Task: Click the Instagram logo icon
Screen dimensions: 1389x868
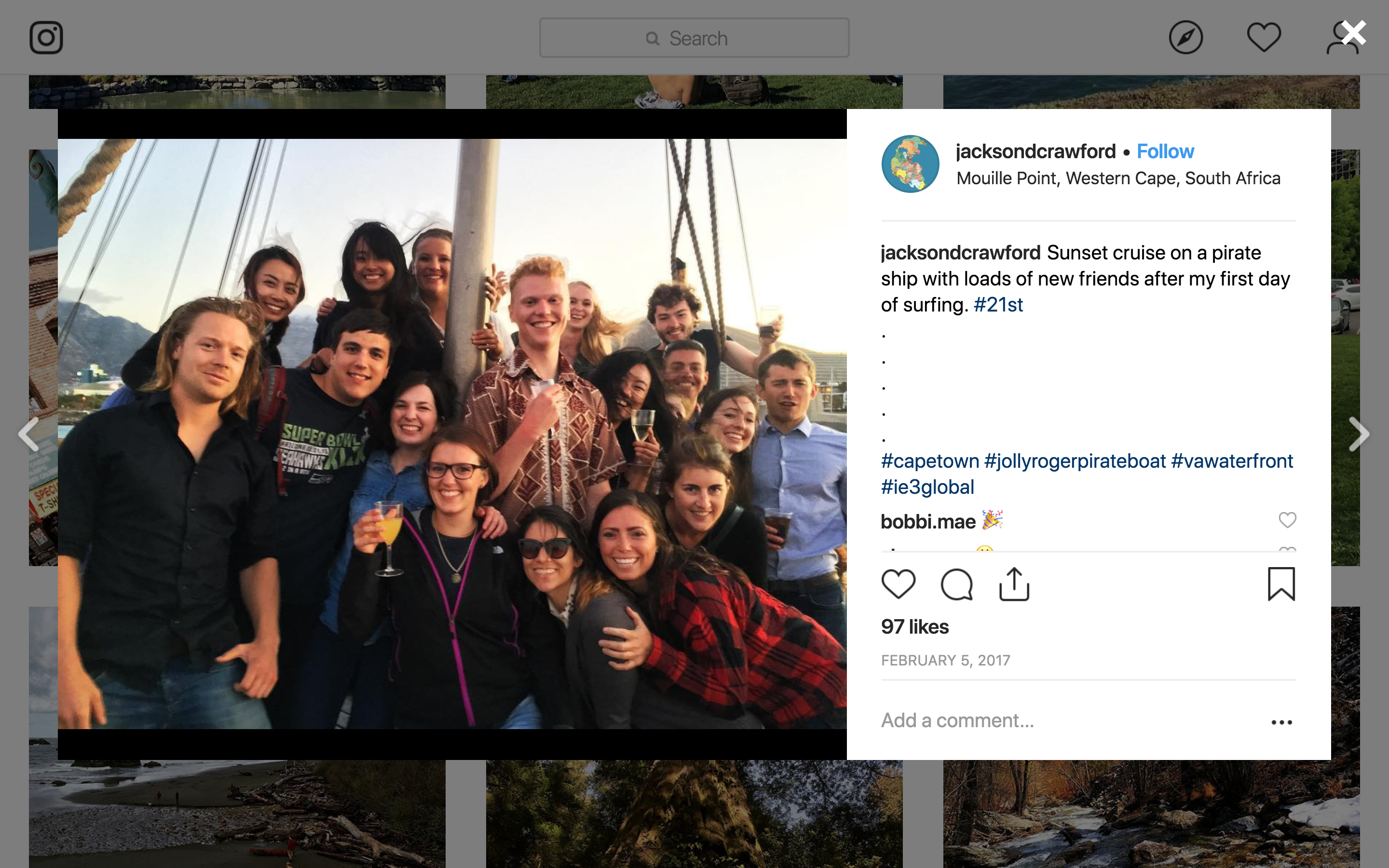Action: [46, 38]
